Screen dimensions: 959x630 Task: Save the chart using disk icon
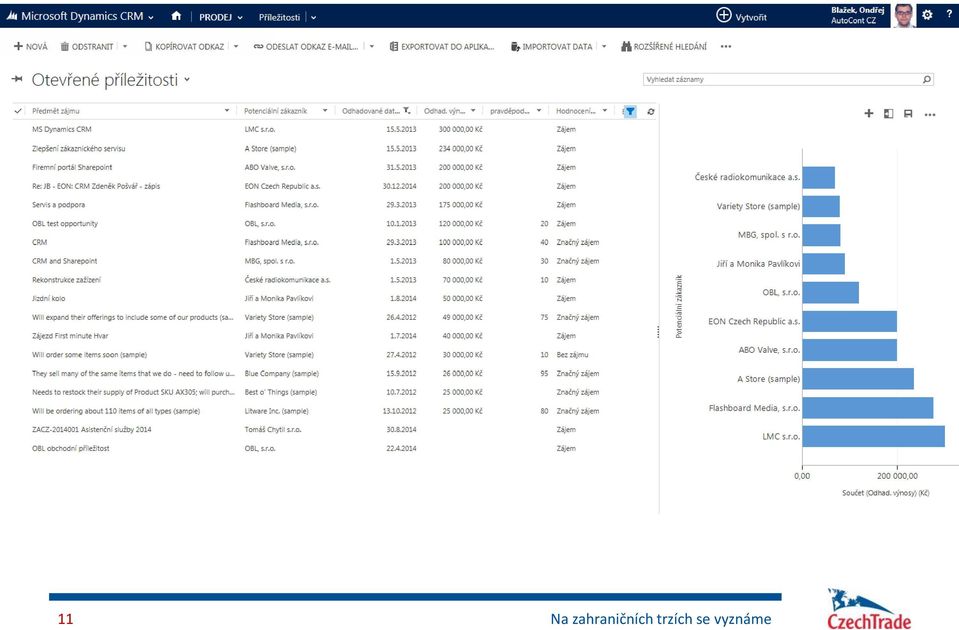tap(908, 114)
